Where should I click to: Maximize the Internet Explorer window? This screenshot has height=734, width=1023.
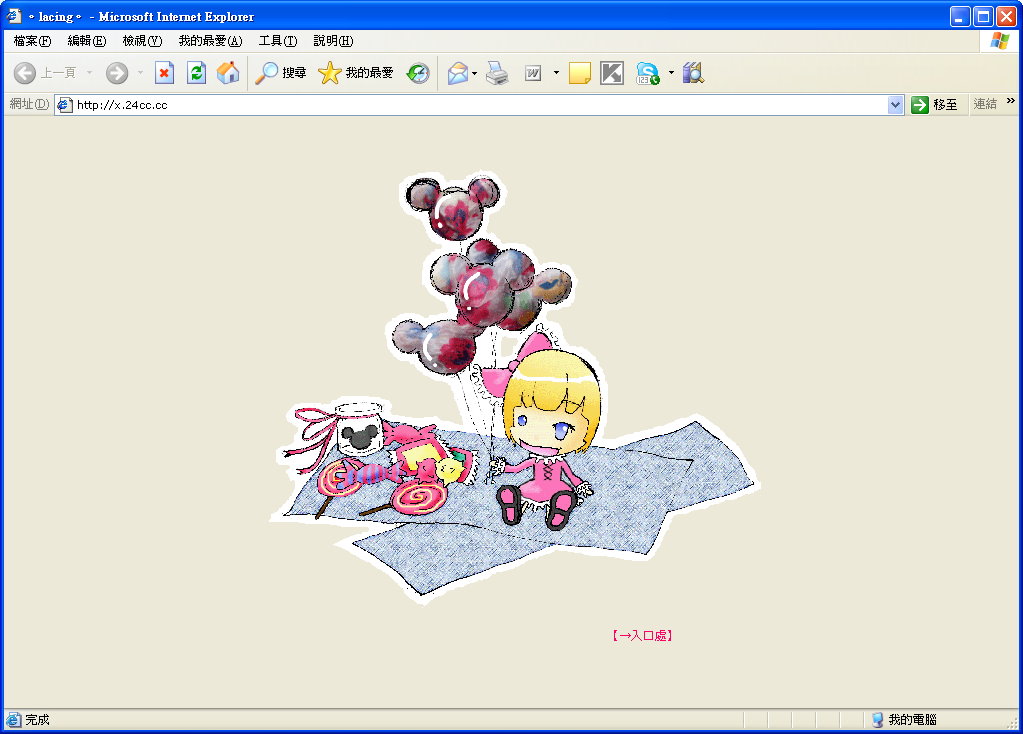983,16
